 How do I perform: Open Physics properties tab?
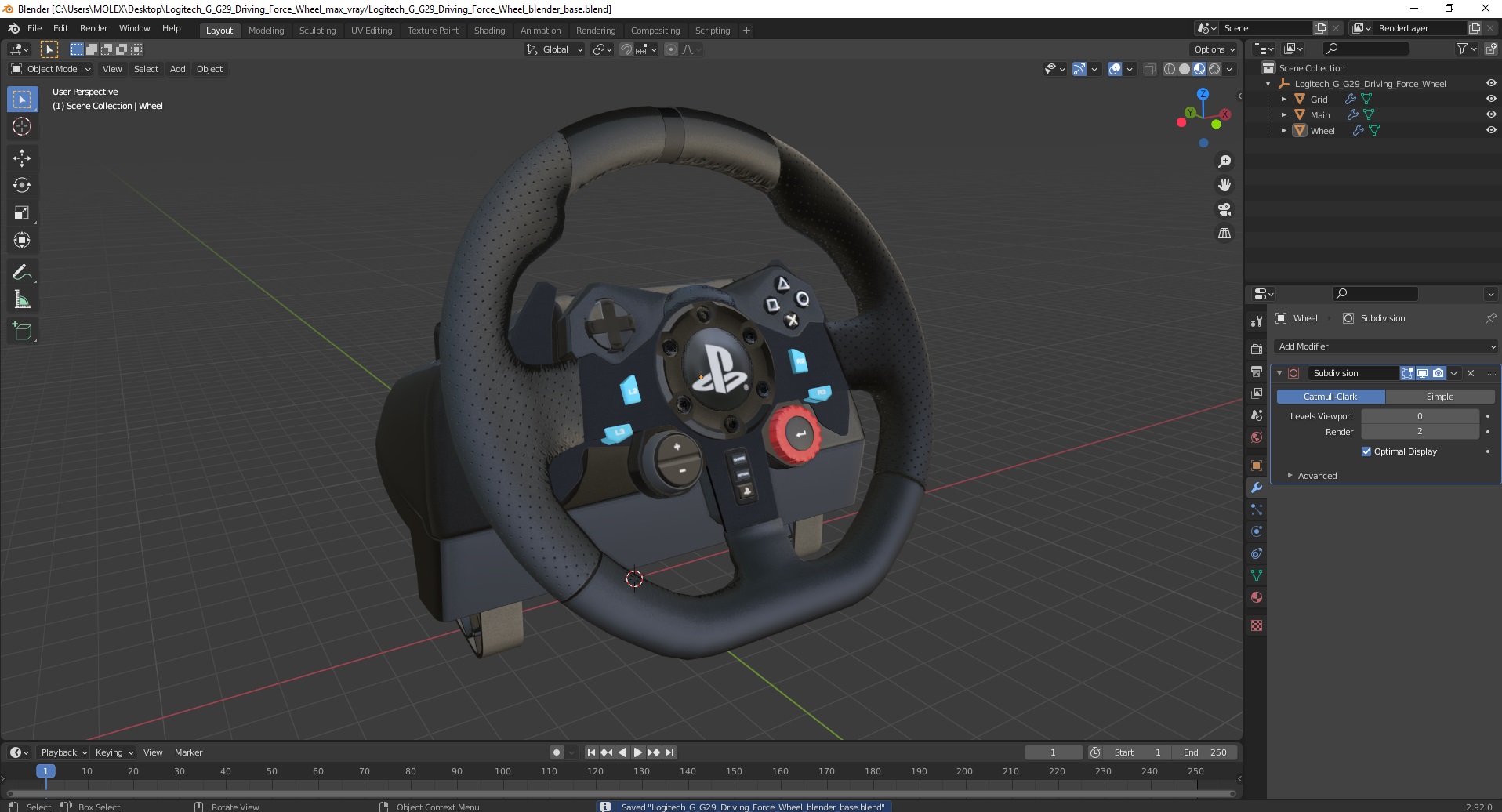tap(1257, 531)
